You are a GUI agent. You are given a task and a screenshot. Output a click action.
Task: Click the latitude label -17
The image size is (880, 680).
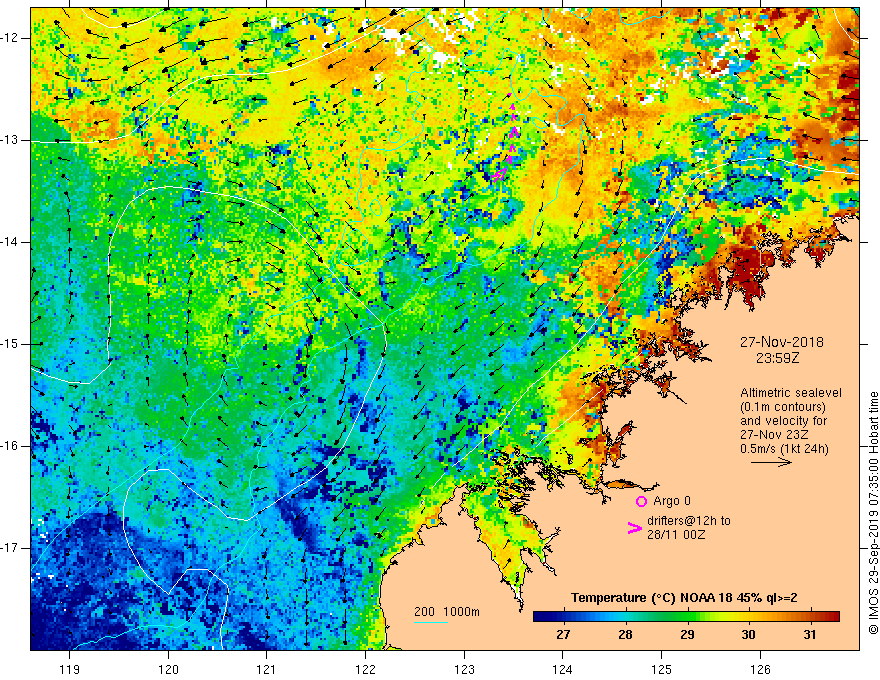(10, 548)
